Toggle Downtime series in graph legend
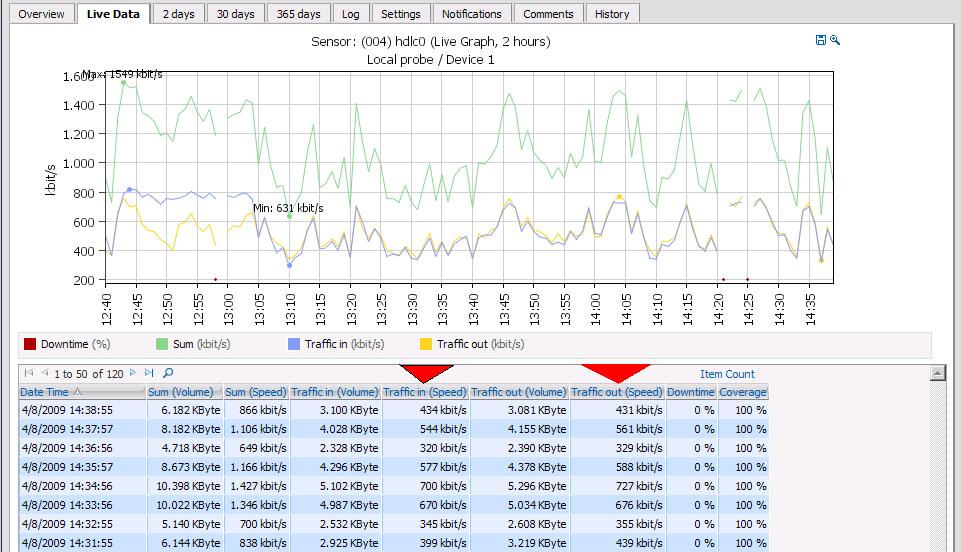 [x=30, y=345]
